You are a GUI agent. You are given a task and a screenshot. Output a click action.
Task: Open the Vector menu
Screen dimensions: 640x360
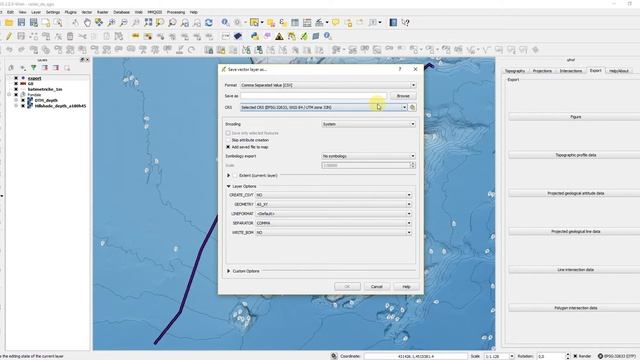point(87,12)
